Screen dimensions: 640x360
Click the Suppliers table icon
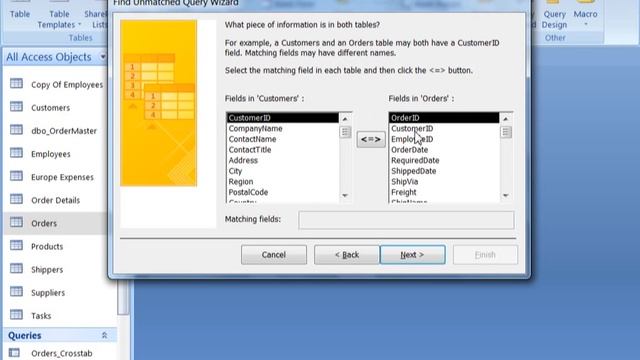tap(16, 292)
